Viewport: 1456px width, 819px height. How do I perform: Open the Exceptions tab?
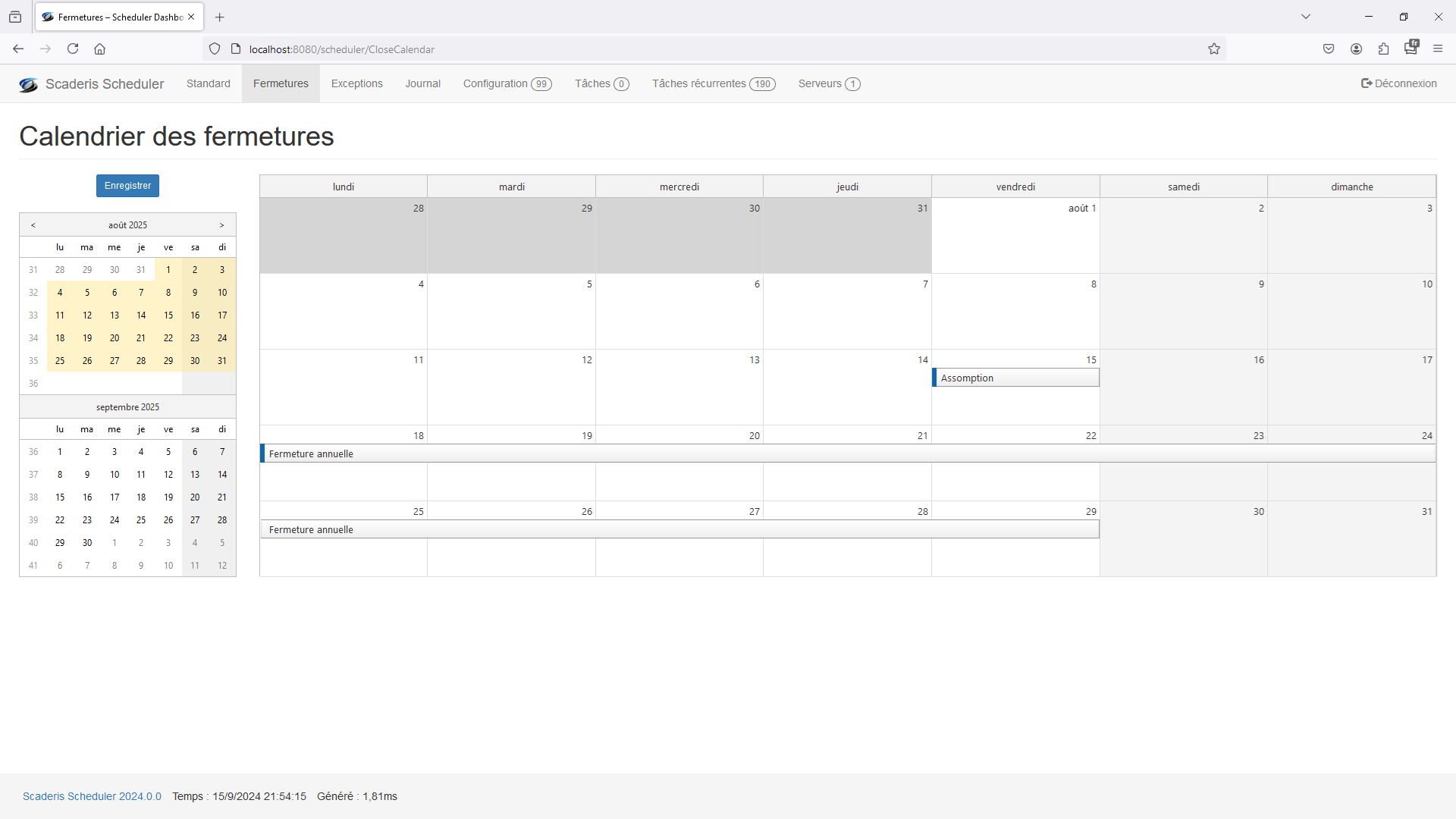356,83
